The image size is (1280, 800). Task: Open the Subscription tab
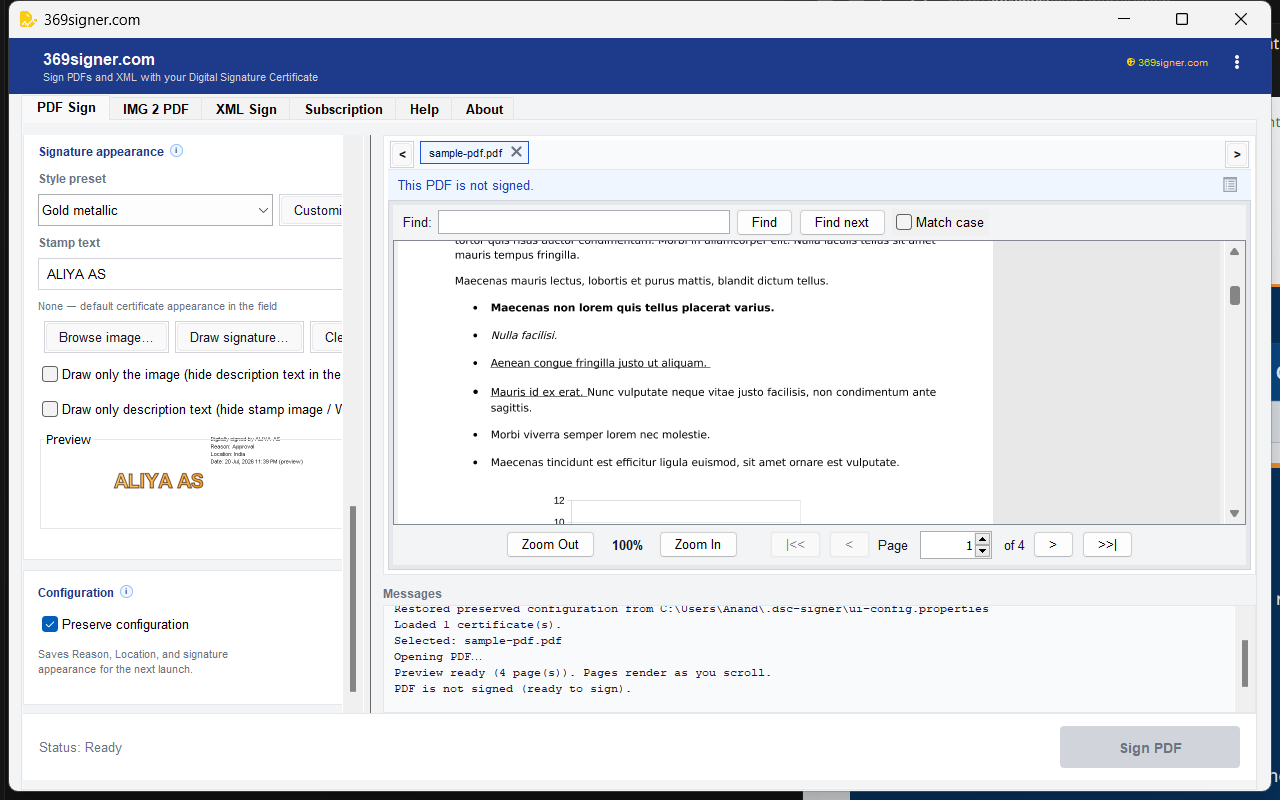(x=344, y=109)
